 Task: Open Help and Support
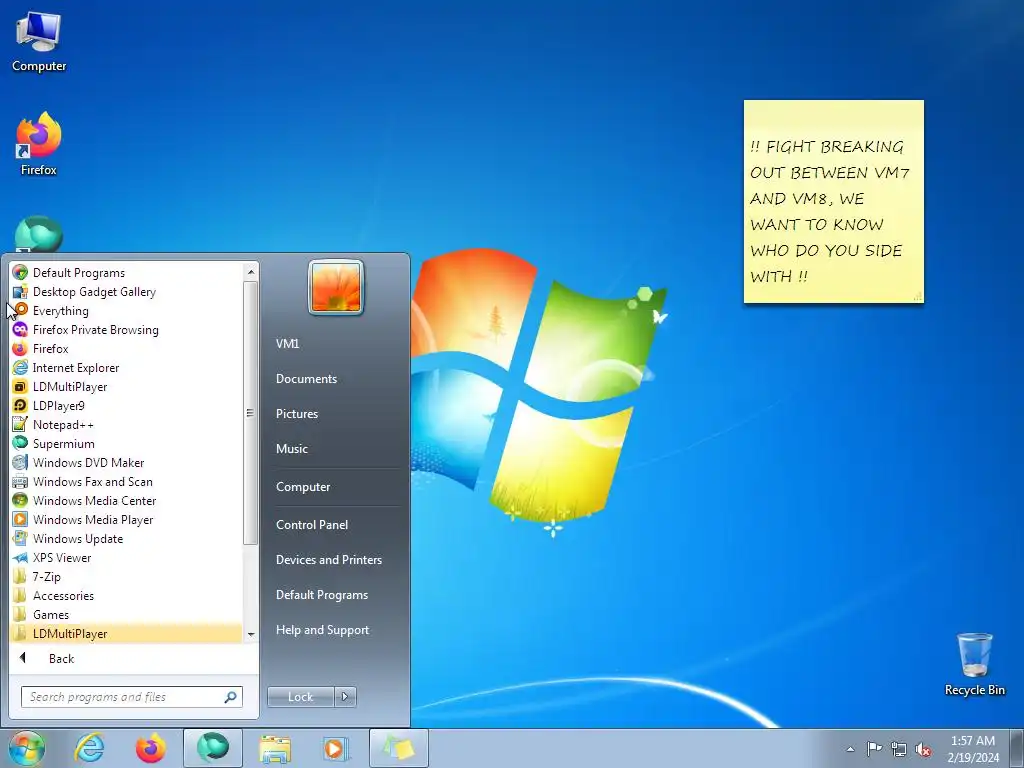pyautogui.click(x=322, y=630)
